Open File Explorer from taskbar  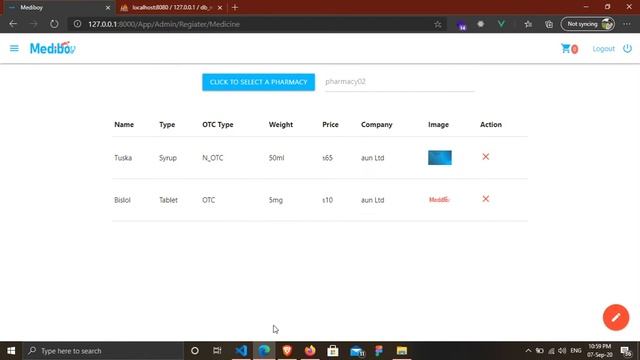click(402, 351)
